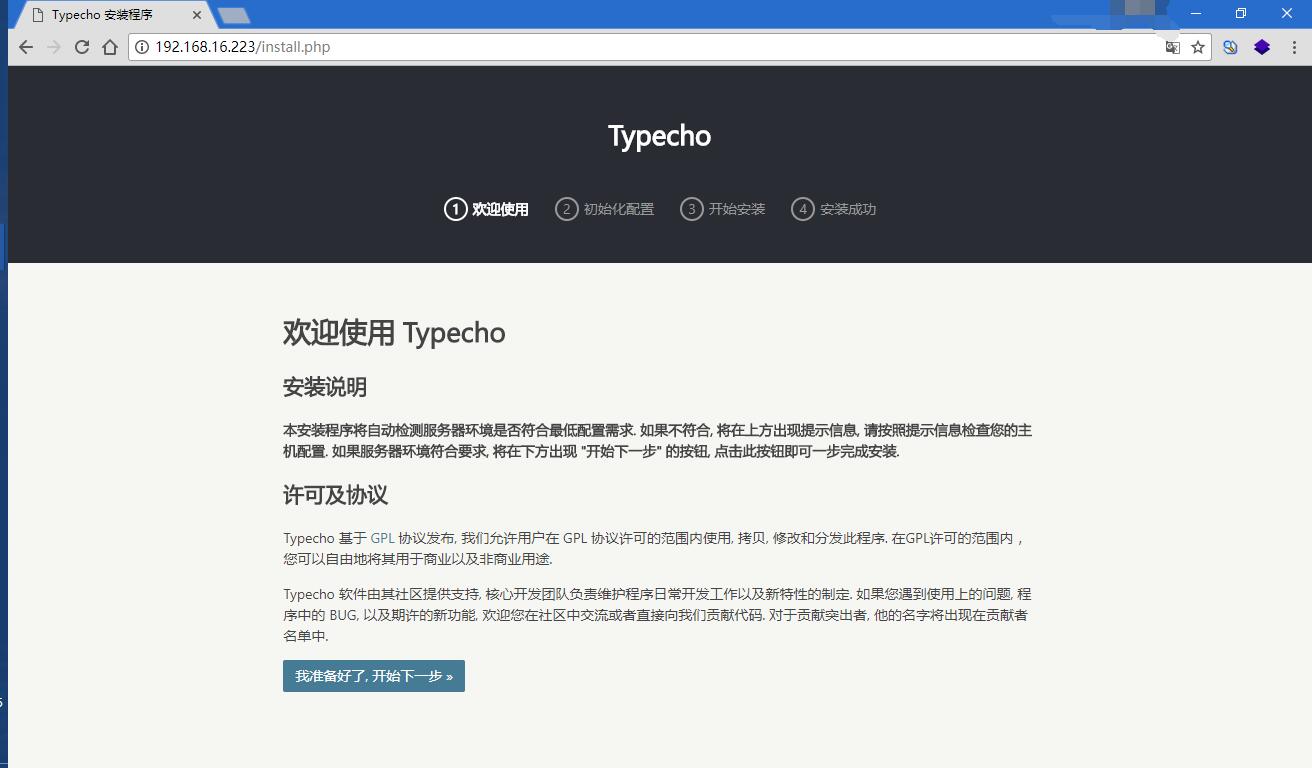View site info icon in address bar

click(142, 47)
